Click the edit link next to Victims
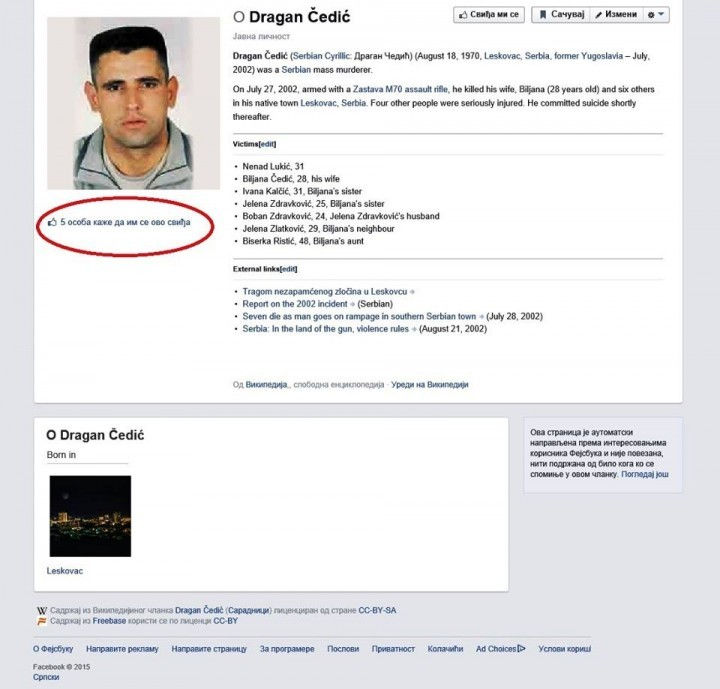The height and width of the screenshot is (689, 720). click(268, 144)
